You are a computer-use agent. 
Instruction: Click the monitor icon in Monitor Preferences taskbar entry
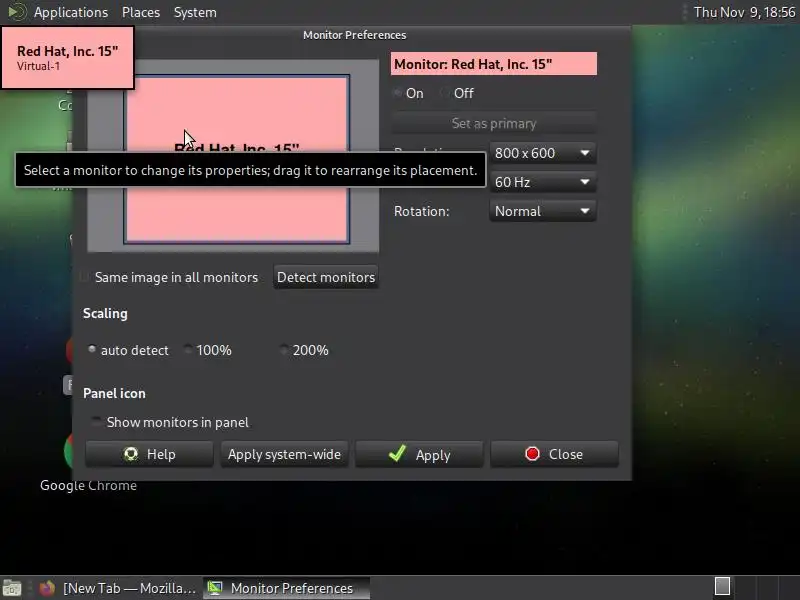(x=215, y=588)
